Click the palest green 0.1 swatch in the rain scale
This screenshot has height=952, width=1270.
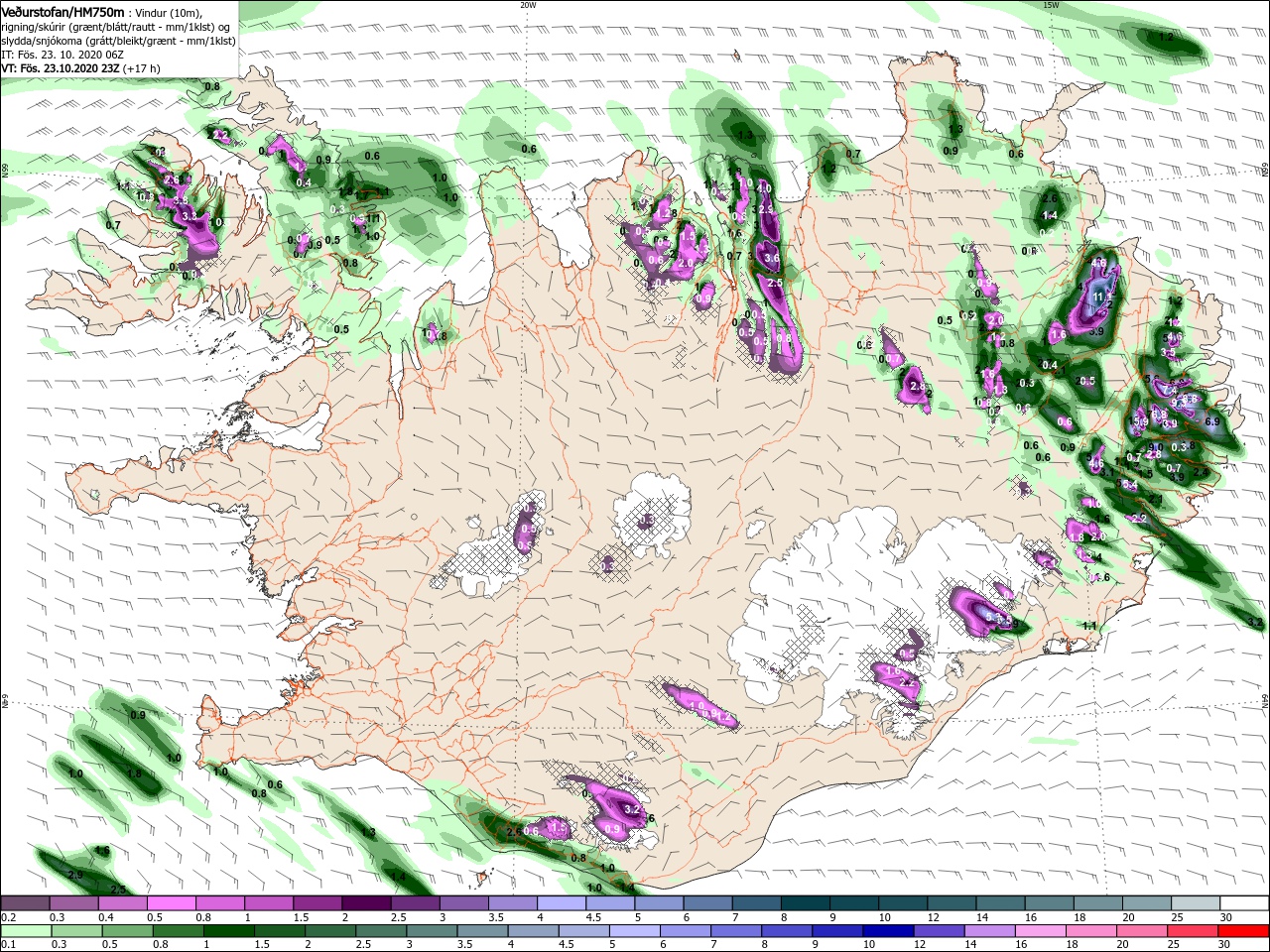(27, 931)
